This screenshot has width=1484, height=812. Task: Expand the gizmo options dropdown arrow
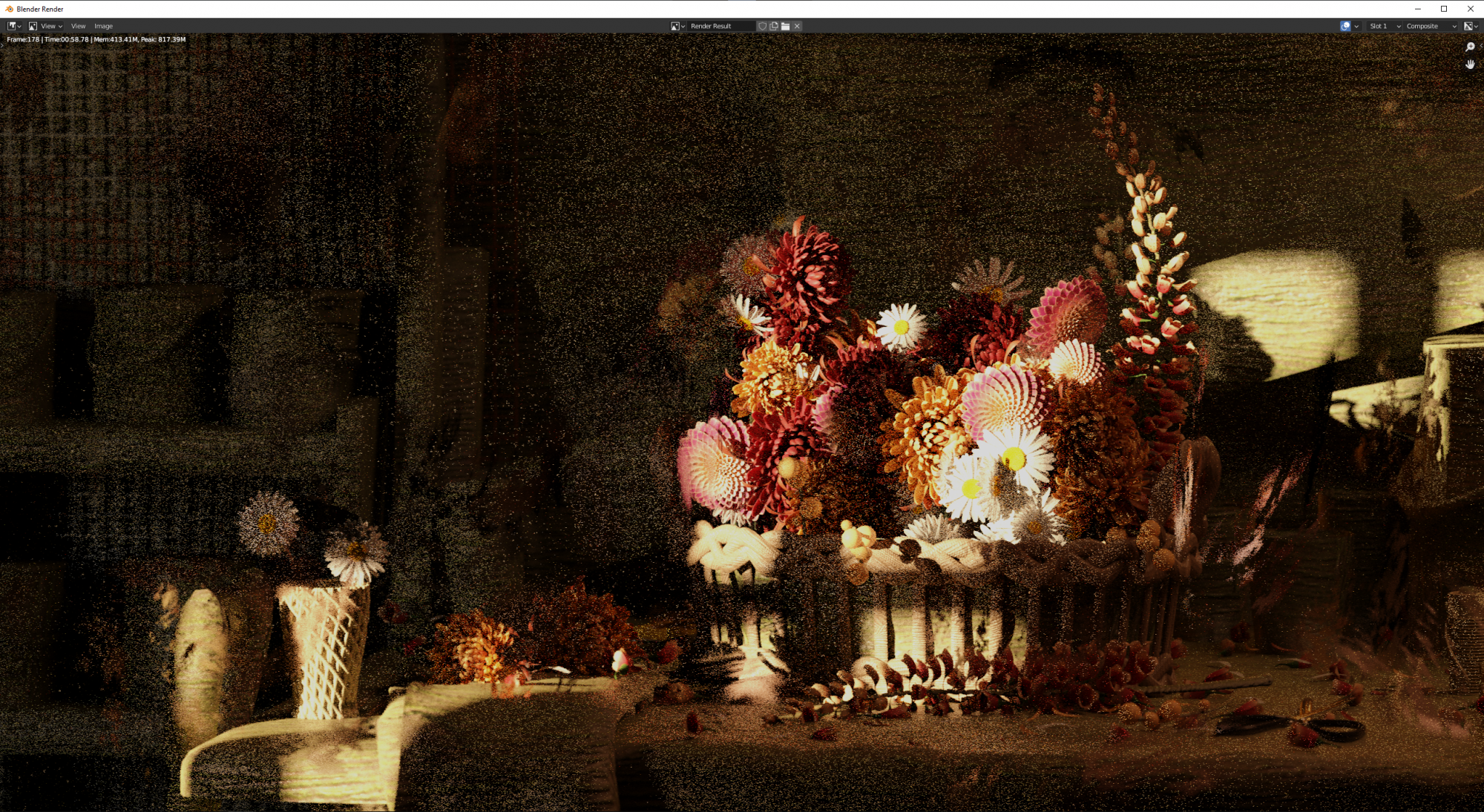click(1356, 26)
